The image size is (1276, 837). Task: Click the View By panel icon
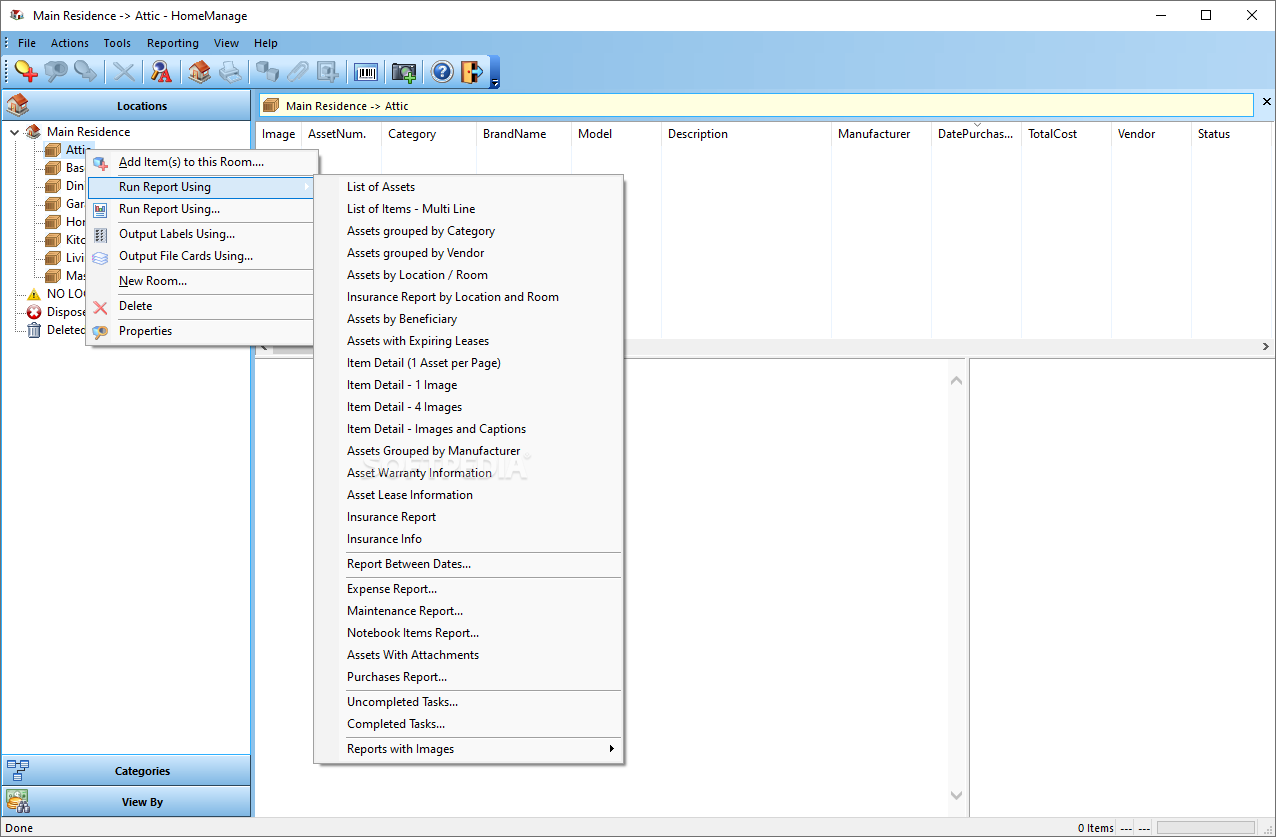[18, 801]
